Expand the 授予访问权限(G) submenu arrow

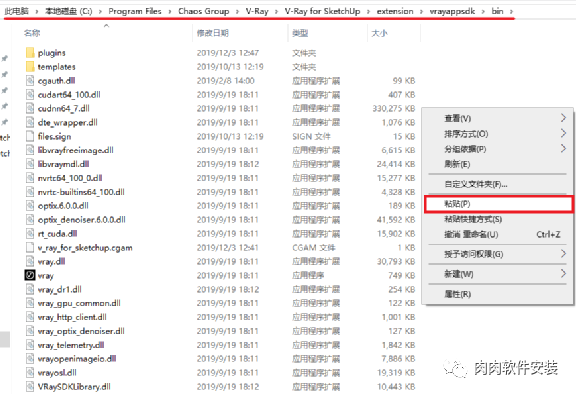point(564,253)
